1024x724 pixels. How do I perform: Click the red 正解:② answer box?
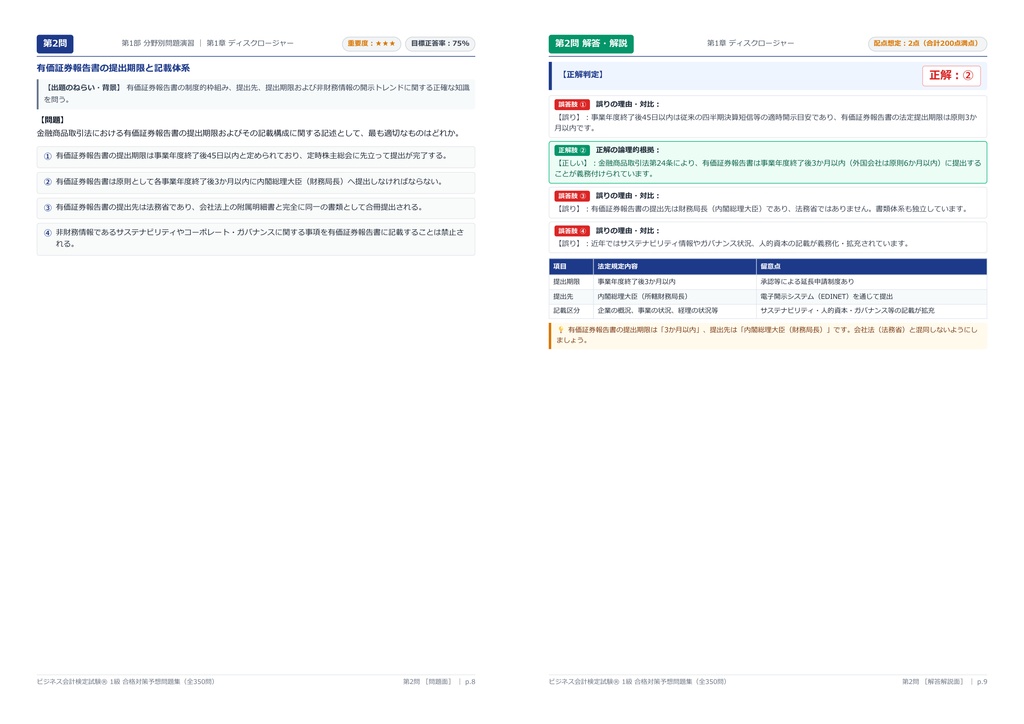pos(951,76)
